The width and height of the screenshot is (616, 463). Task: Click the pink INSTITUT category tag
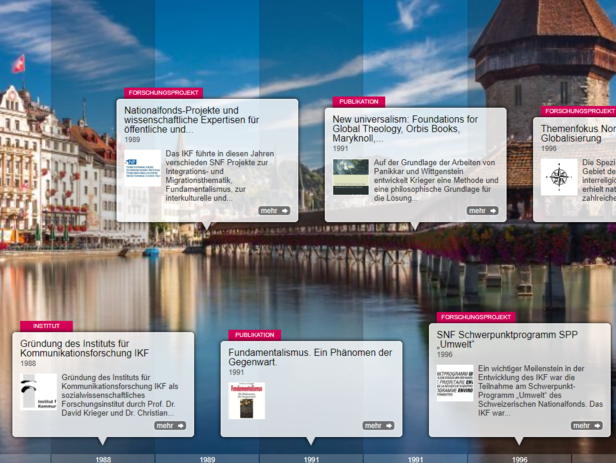click(46, 326)
